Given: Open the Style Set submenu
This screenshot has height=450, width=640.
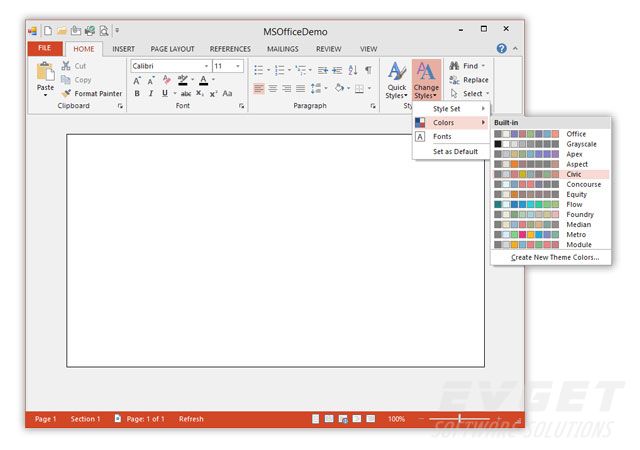Looking at the screenshot, I should (x=451, y=109).
